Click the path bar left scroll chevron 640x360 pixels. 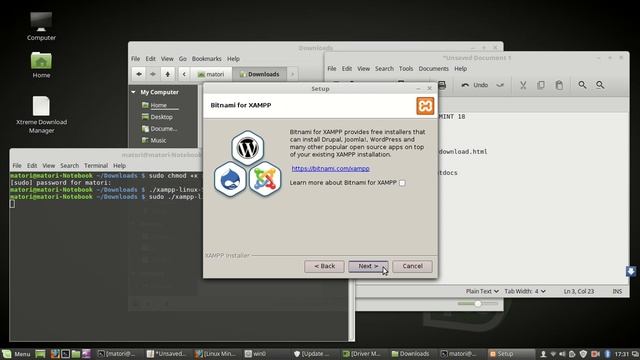point(184,74)
